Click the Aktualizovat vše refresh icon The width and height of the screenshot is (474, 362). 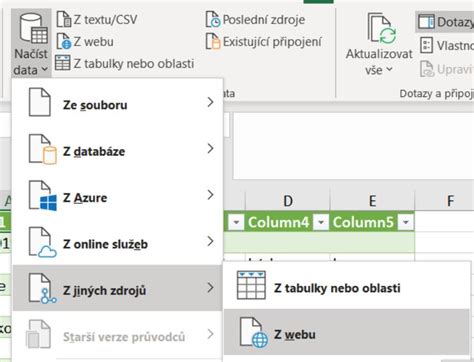pyautogui.click(x=382, y=29)
